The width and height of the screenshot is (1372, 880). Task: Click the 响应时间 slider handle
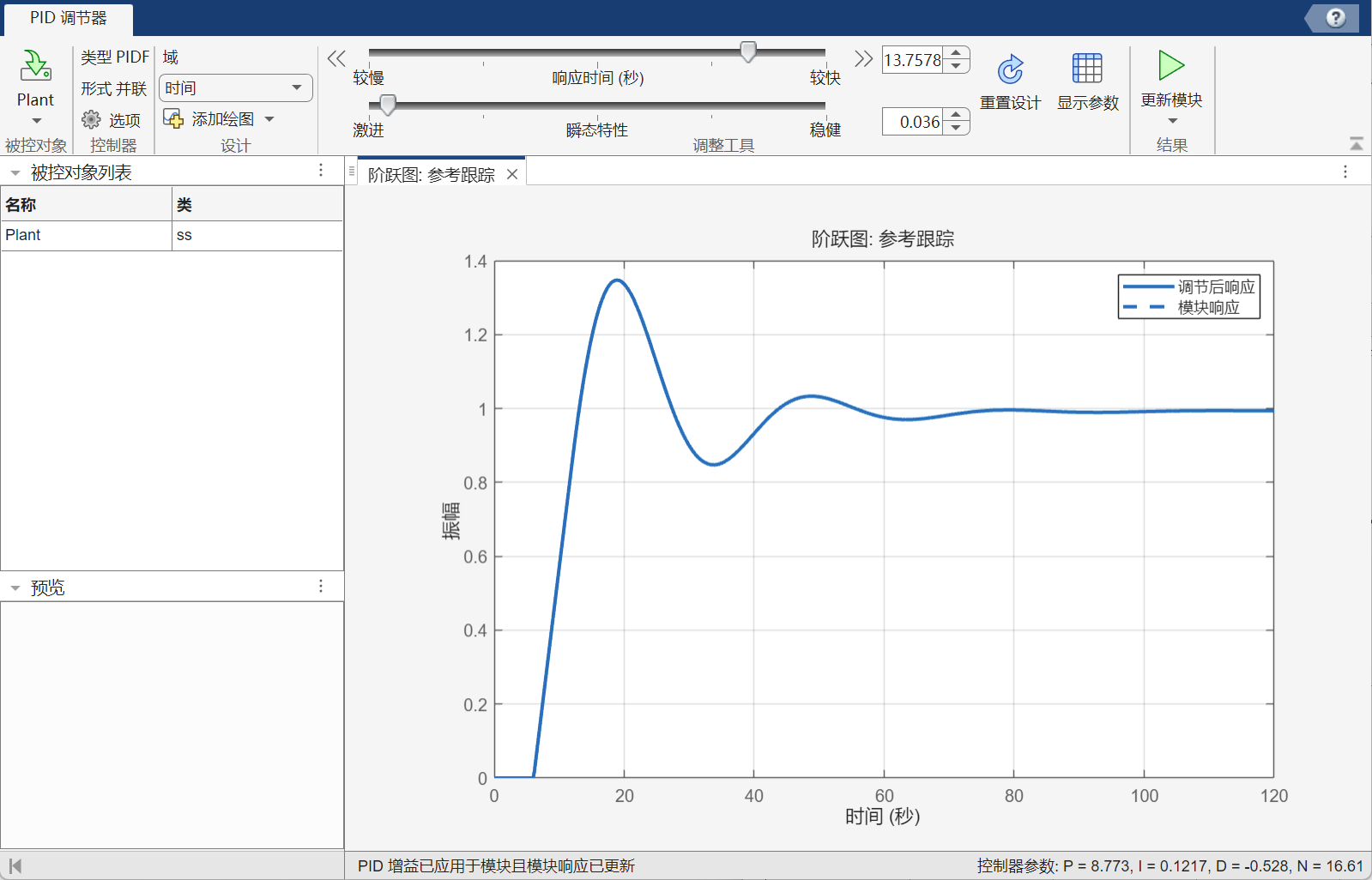tap(748, 52)
